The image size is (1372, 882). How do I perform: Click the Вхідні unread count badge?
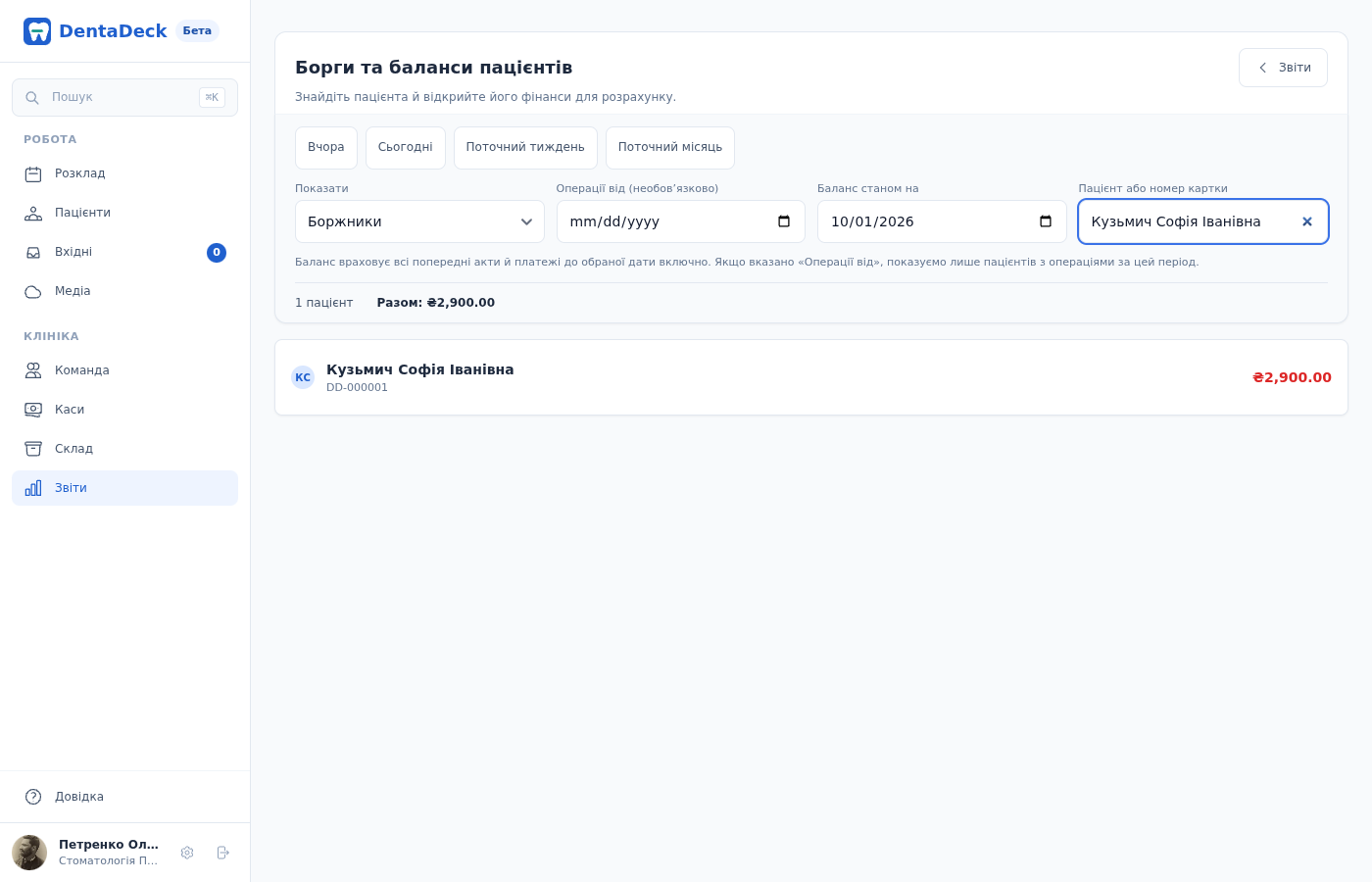click(x=217, y=253)
